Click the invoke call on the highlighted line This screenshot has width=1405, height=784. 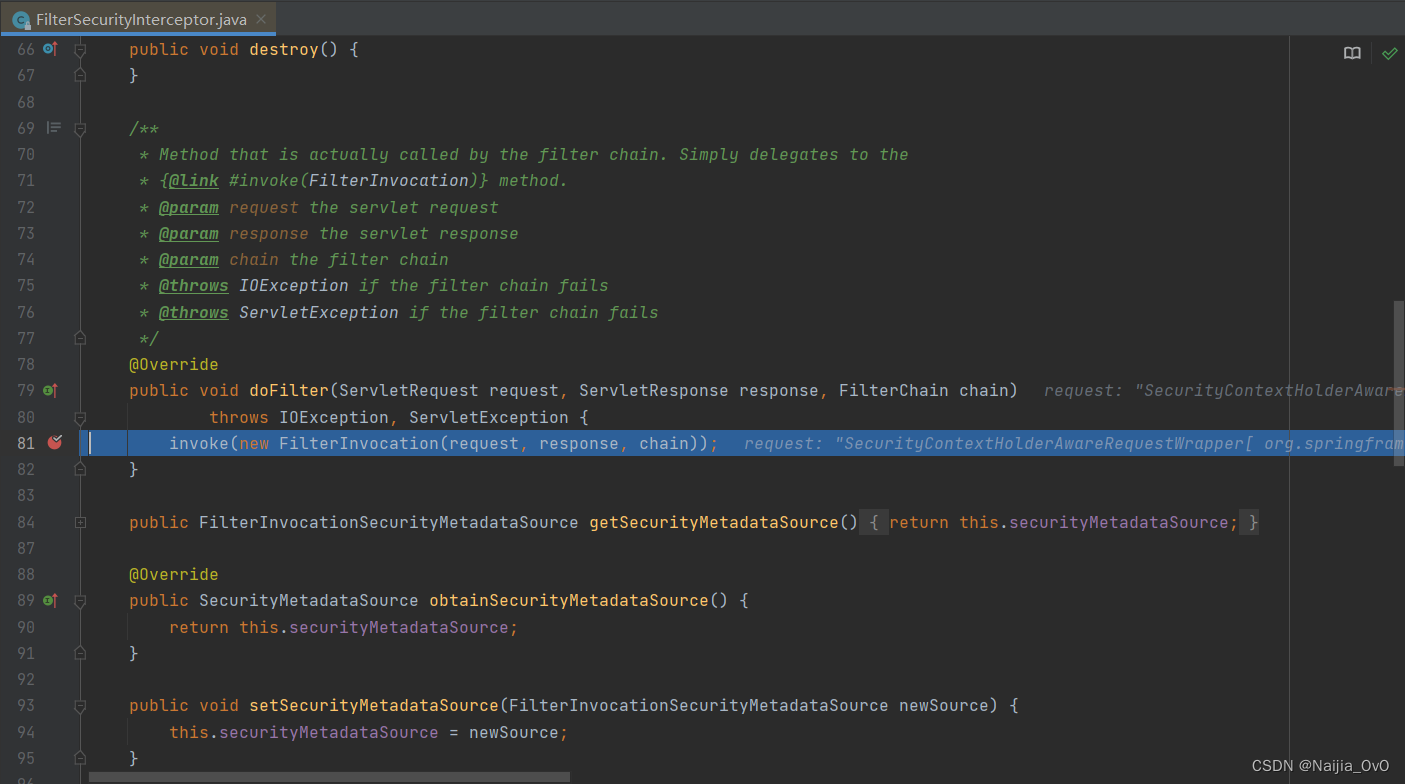coord(199,443)
